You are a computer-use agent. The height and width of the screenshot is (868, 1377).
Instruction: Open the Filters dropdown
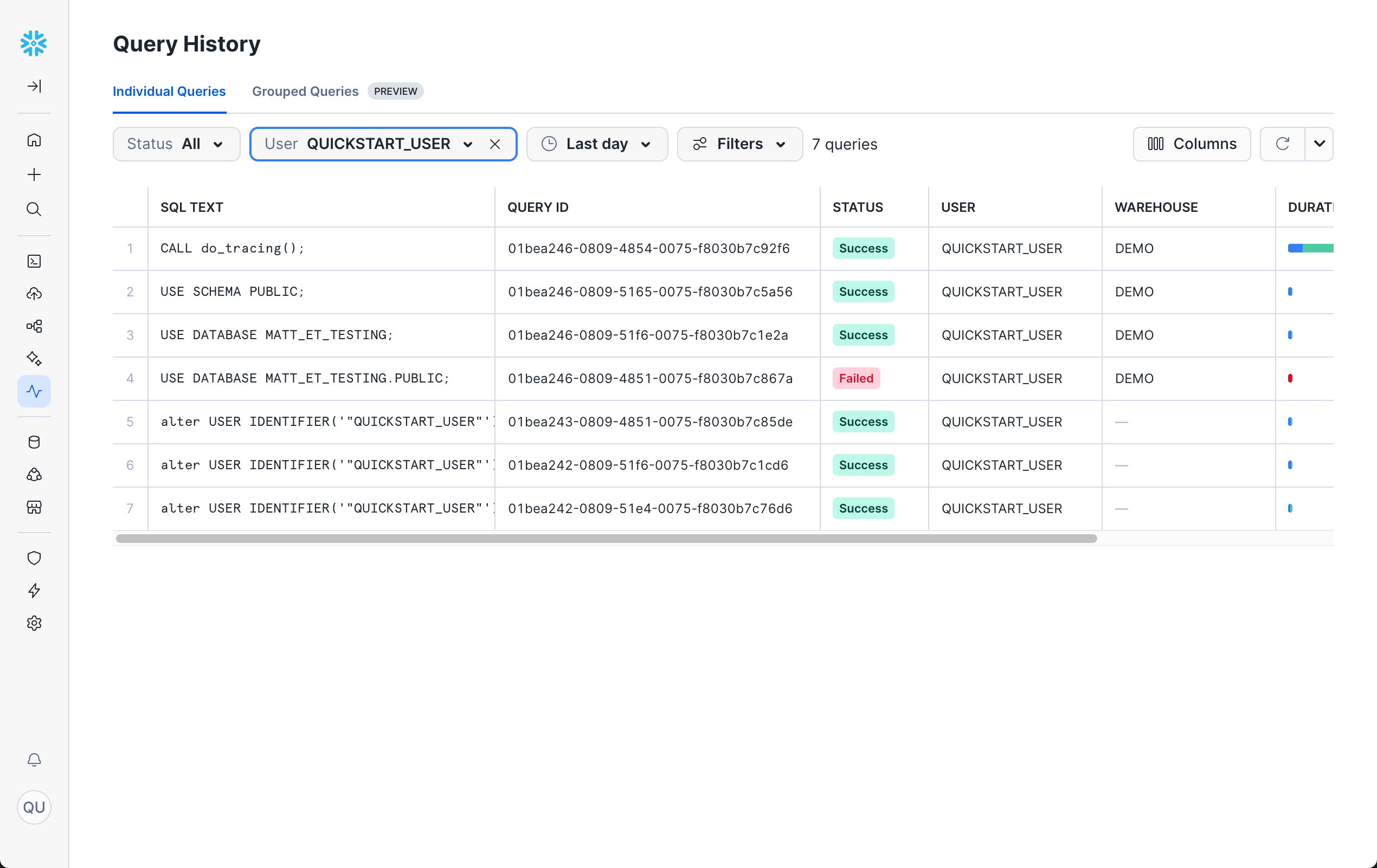(739, 144)
